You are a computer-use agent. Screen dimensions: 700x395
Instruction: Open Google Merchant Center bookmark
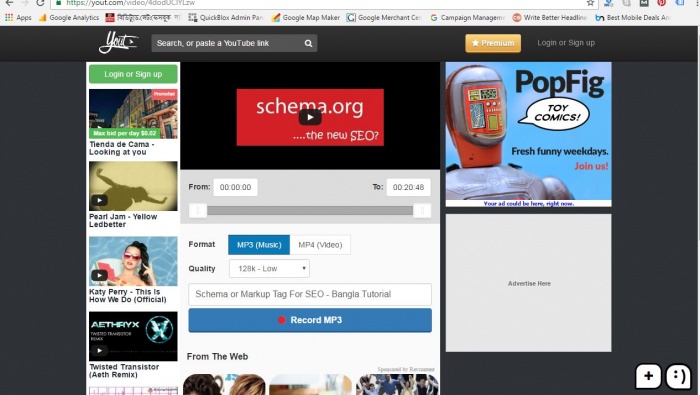[384, 18]
